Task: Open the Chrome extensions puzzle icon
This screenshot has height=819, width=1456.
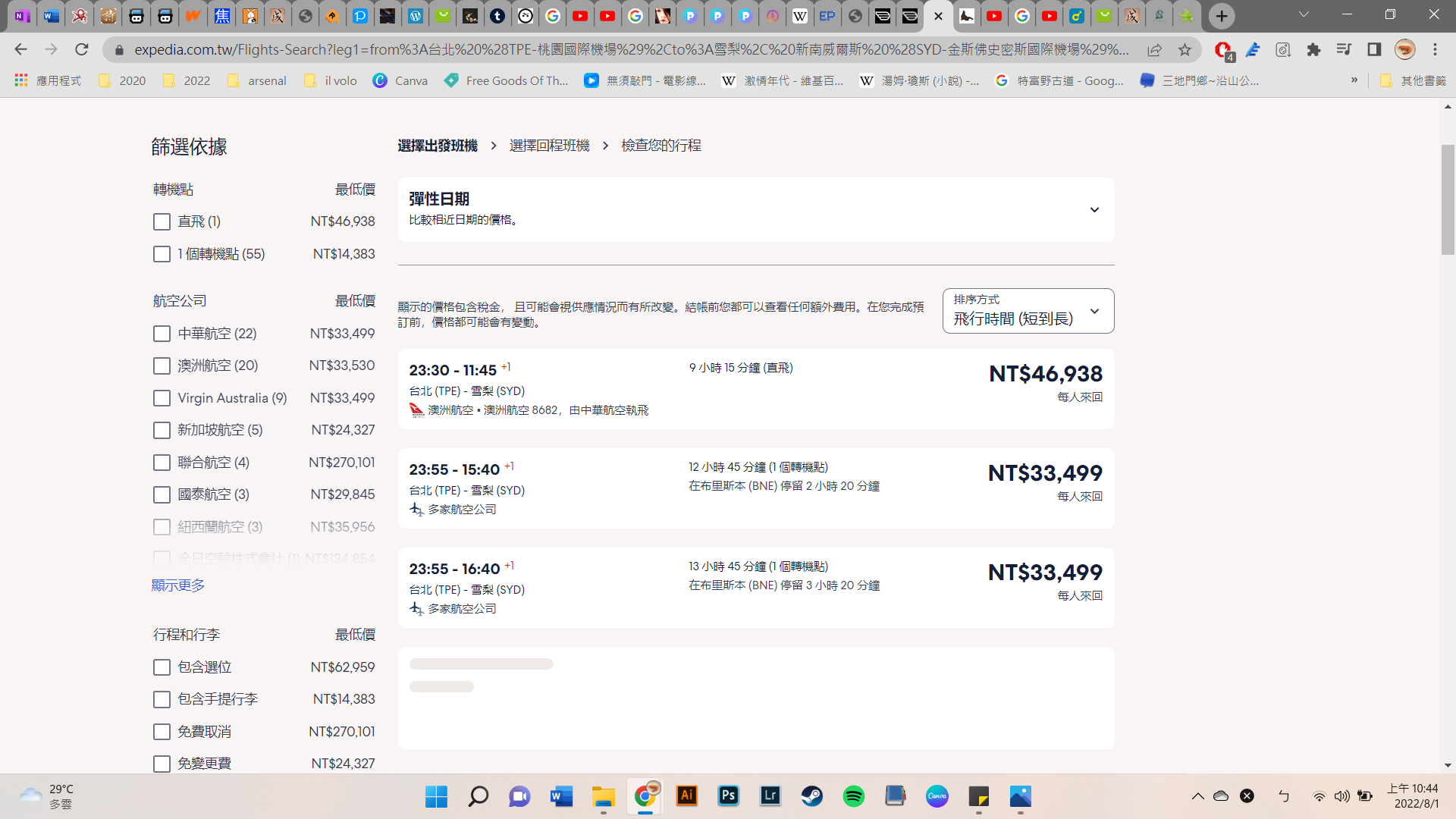Action: click(1313, 50)
